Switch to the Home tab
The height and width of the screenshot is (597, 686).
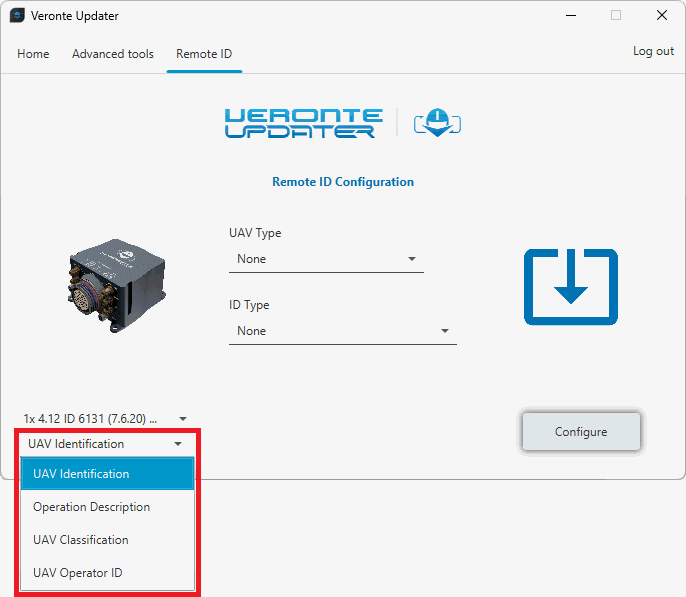tap(33, 54)
